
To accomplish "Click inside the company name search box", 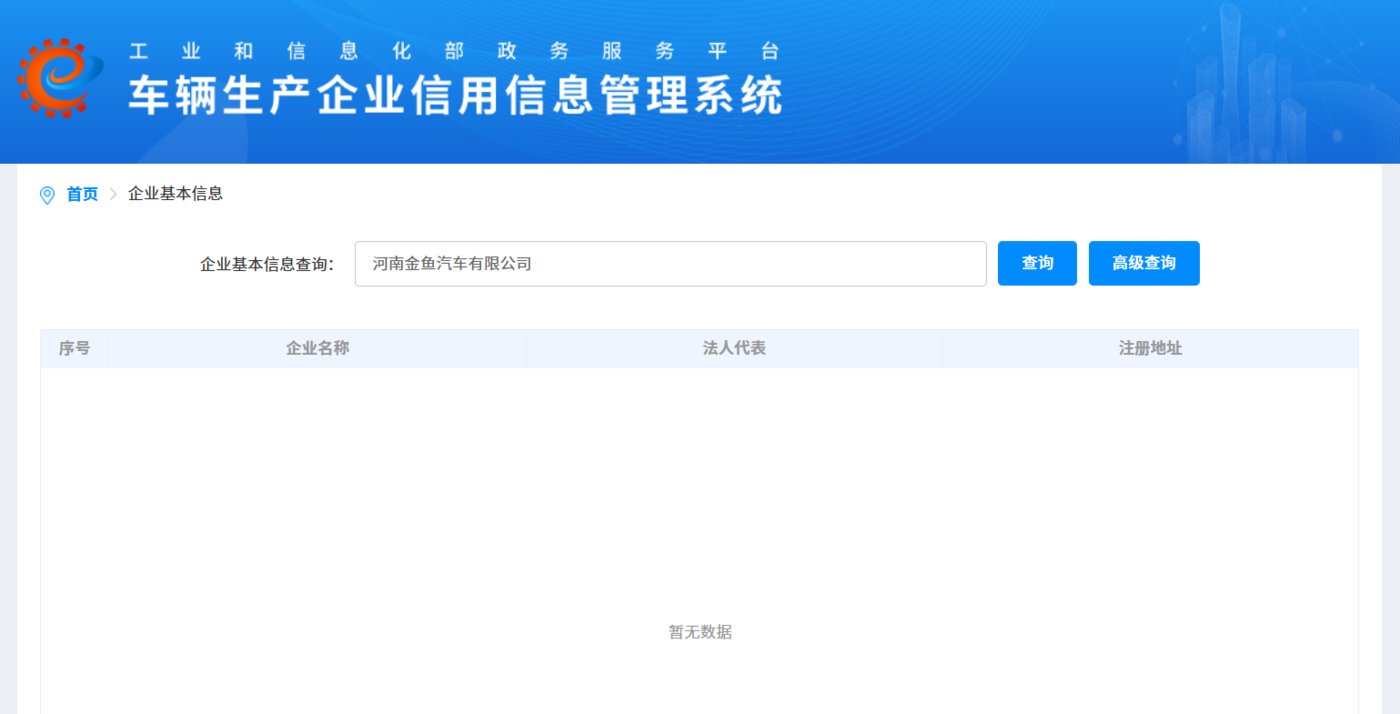I will point(670,263).
